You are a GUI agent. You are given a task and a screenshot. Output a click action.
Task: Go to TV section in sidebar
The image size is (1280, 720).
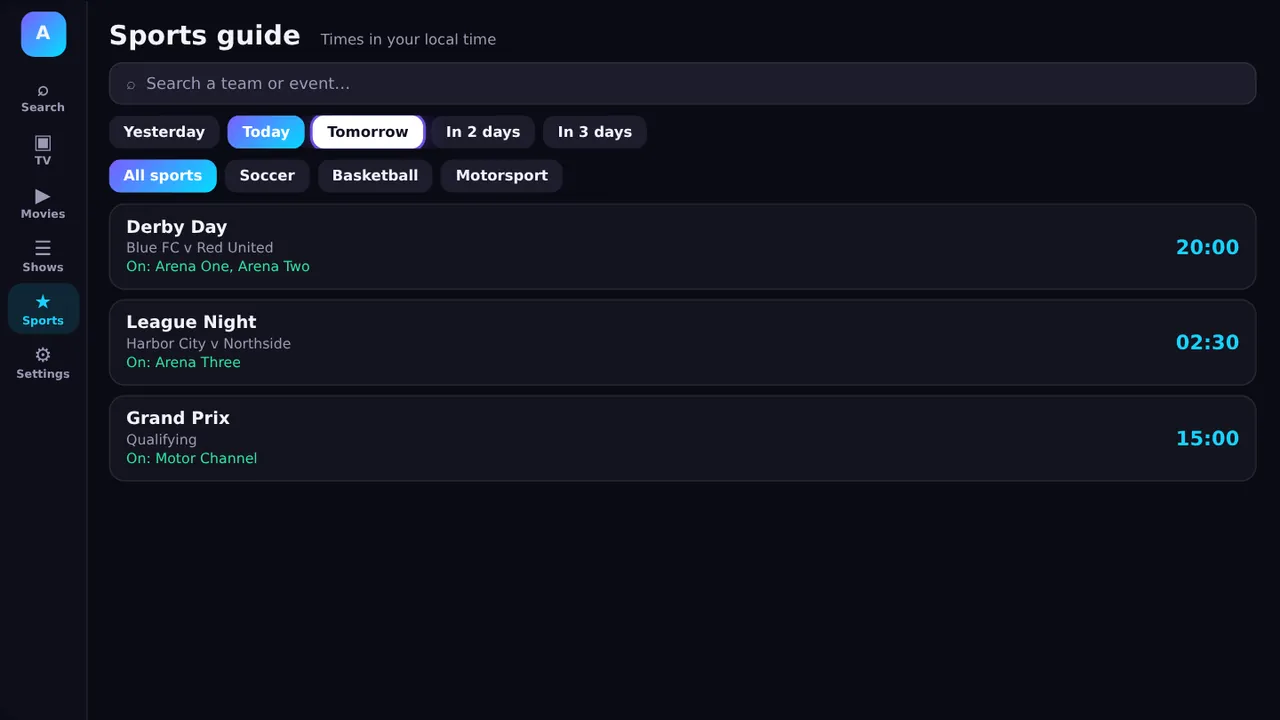click(x=43, y=150)
